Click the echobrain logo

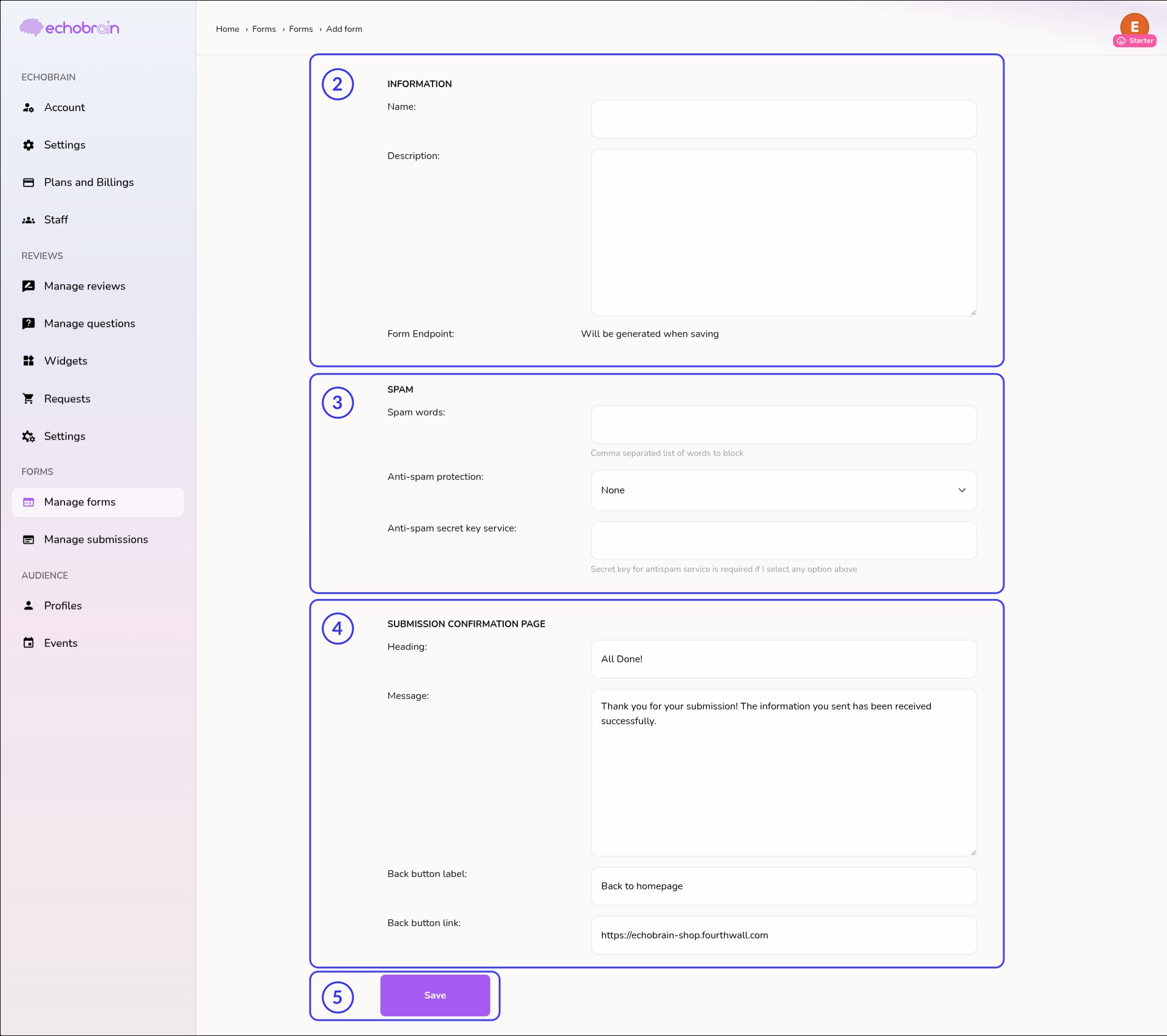[69, 28]
